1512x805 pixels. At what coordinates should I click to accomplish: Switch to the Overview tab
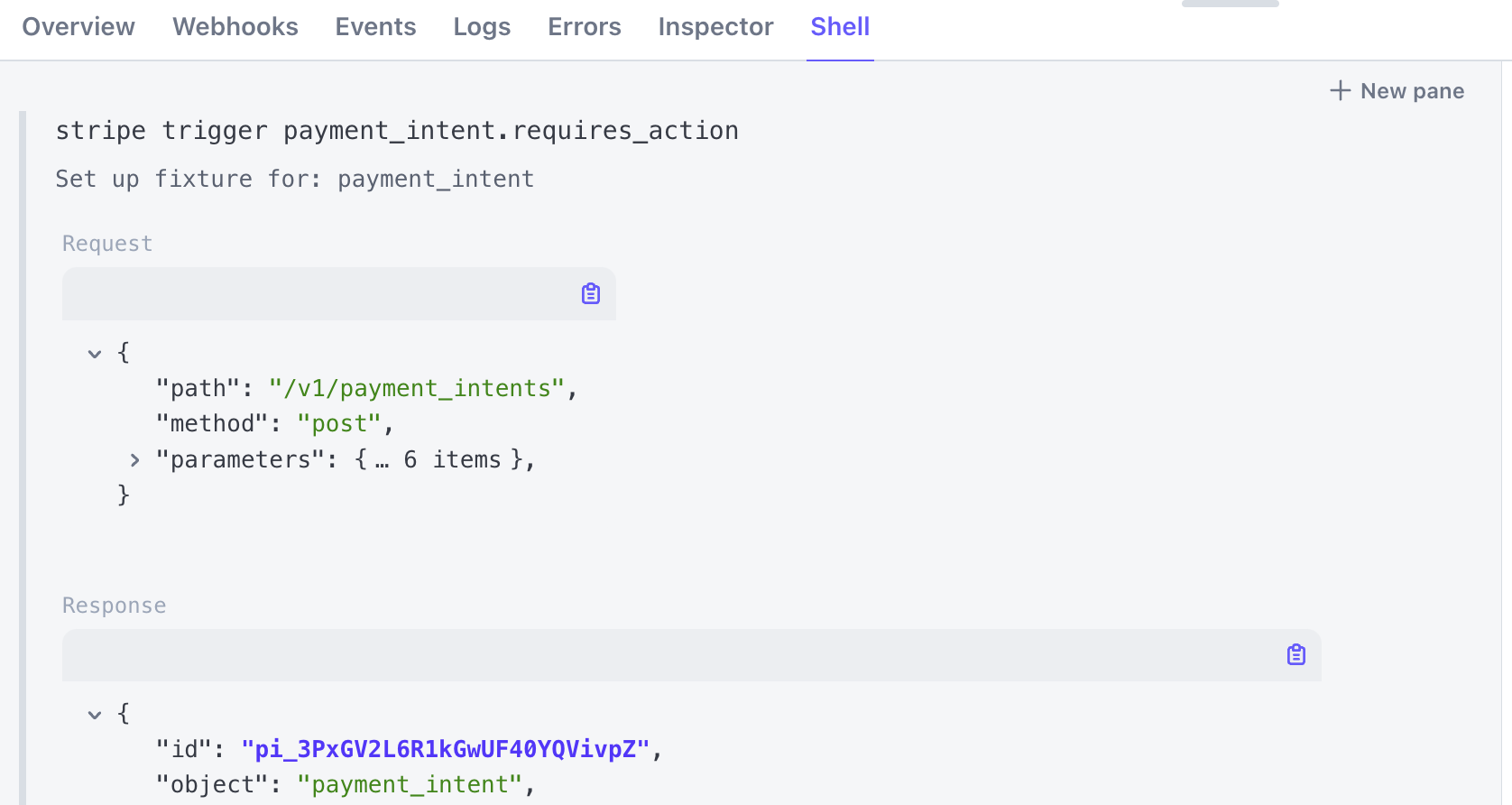coord(78,27)
